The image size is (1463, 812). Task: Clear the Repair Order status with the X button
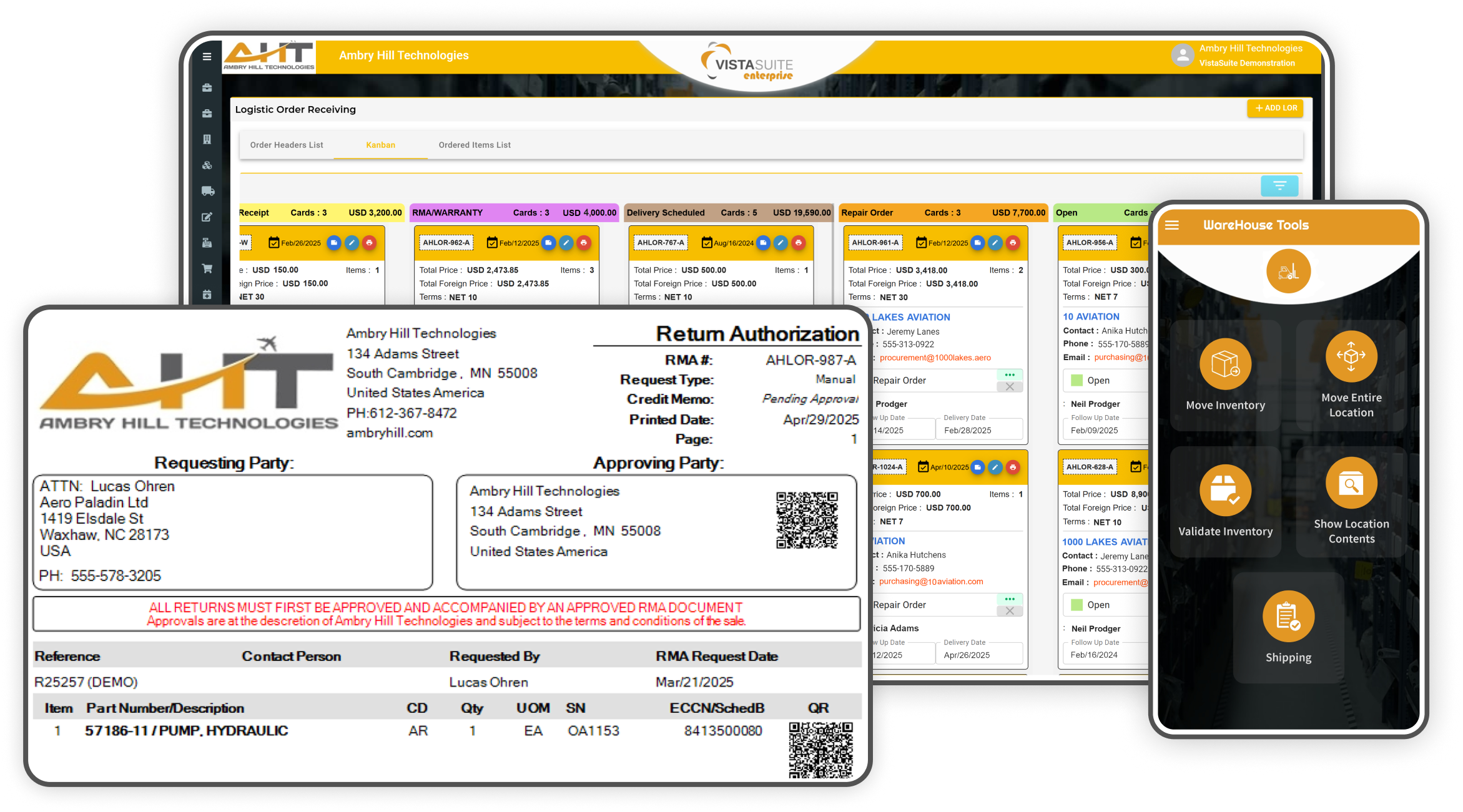[1010, 386]
